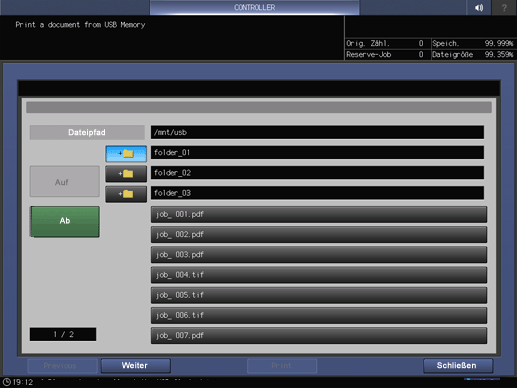
Task: Click the 19:12 time display
Action: click(x=23, y=382)
